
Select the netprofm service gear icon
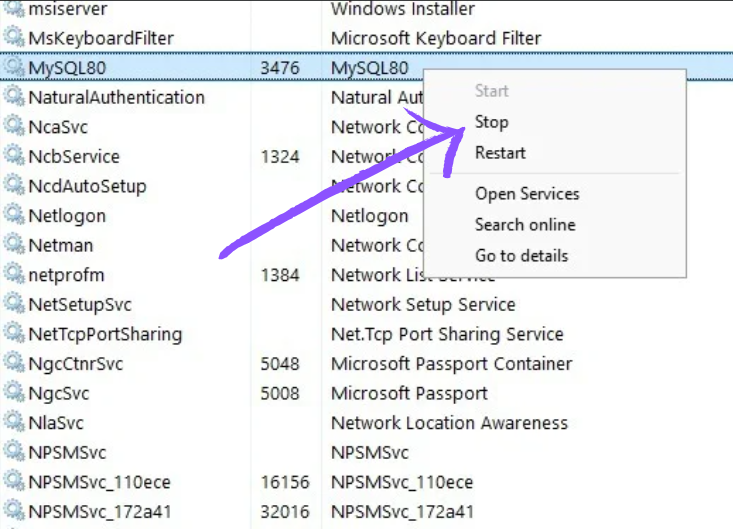pyautogui.click(x=13, y=274)
